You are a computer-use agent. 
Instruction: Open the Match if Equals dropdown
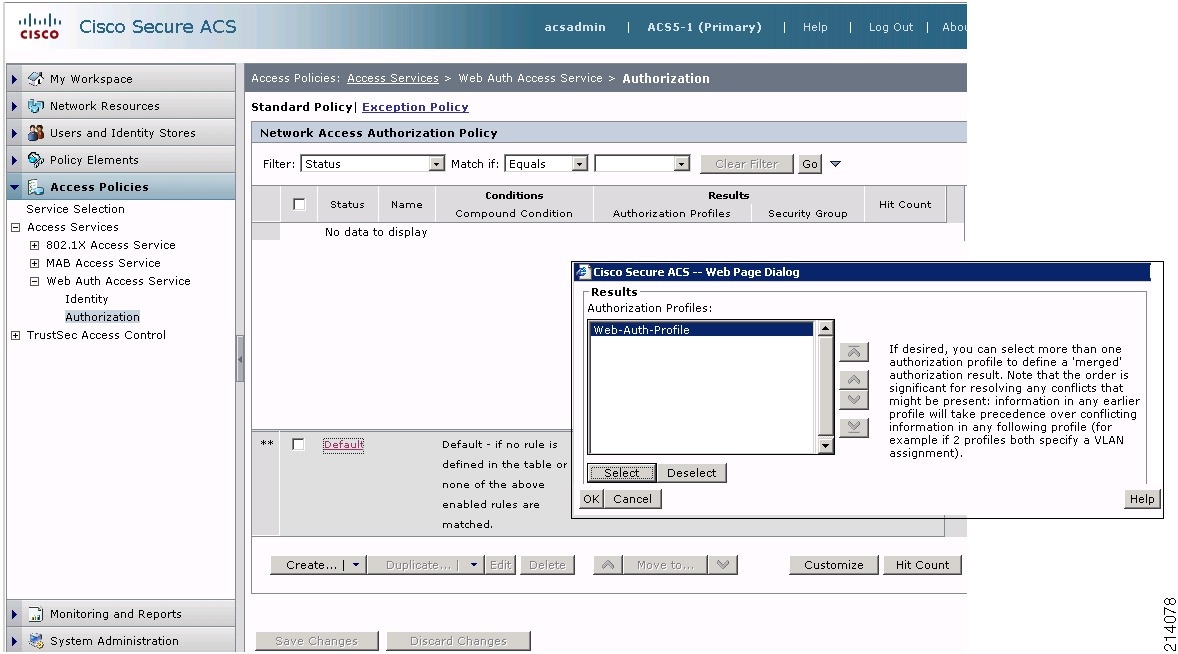579,164
